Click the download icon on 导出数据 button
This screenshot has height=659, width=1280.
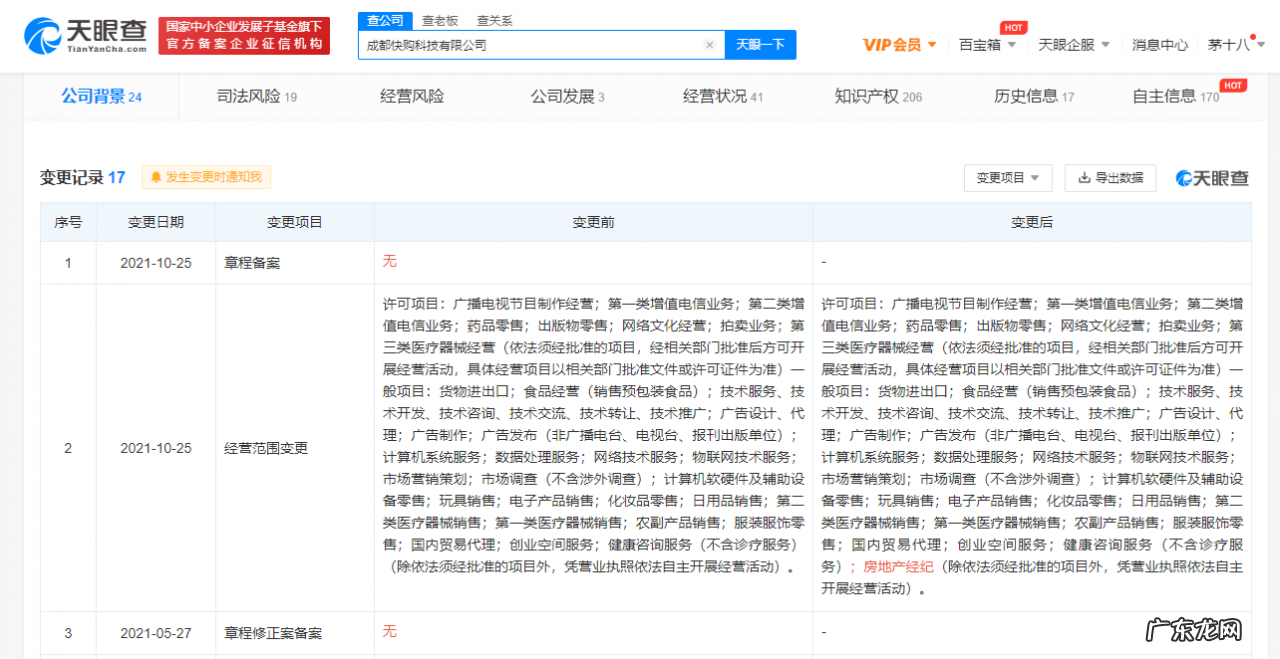[x=1083, y=177]
